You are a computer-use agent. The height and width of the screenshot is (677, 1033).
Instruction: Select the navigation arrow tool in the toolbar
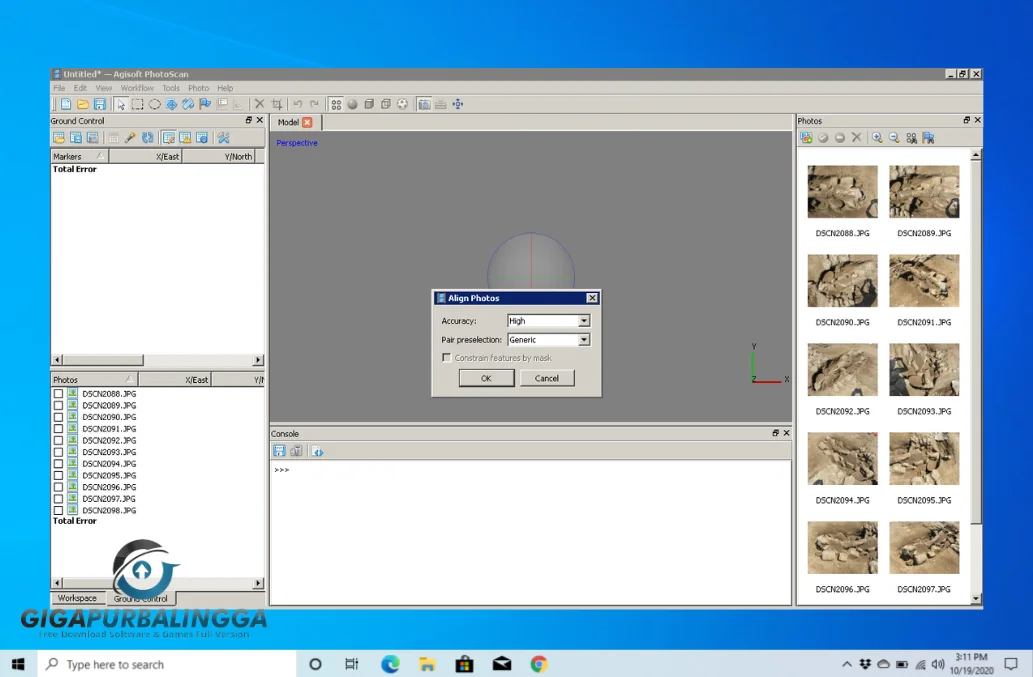pos(121,103)
